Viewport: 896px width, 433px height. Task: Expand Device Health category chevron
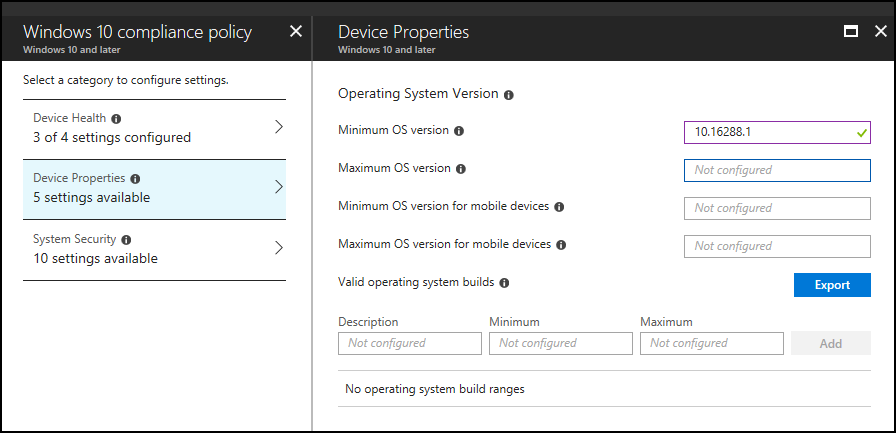278,127
